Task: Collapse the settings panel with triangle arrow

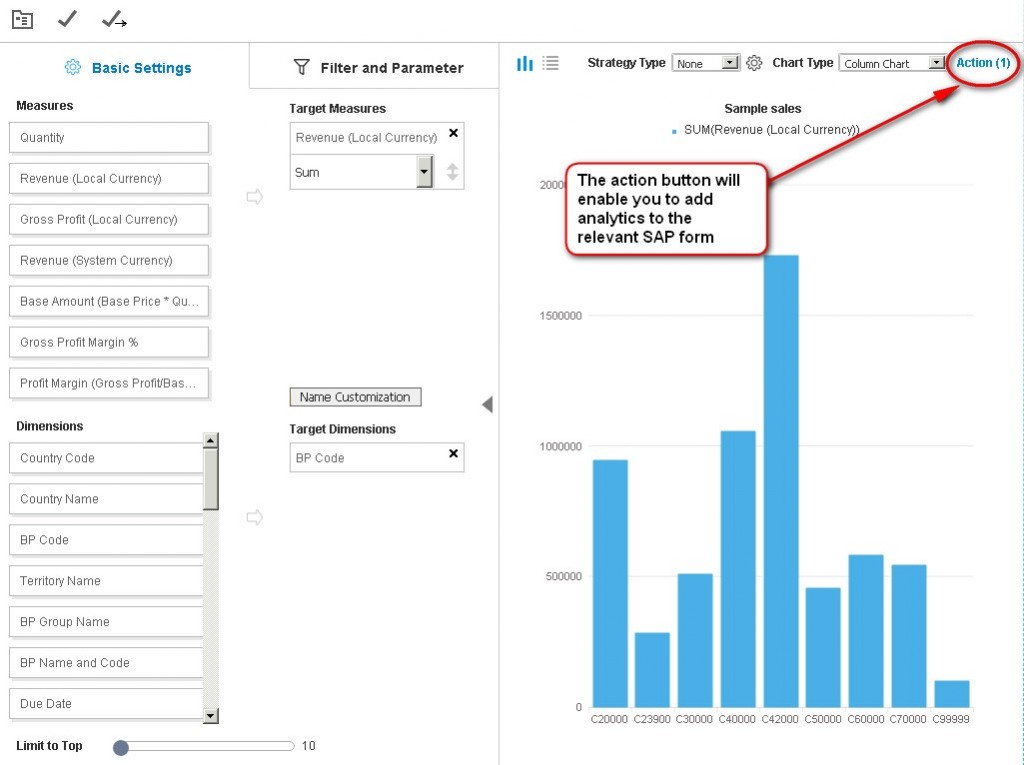Action: pyautogui.click(x=487, y=405)
